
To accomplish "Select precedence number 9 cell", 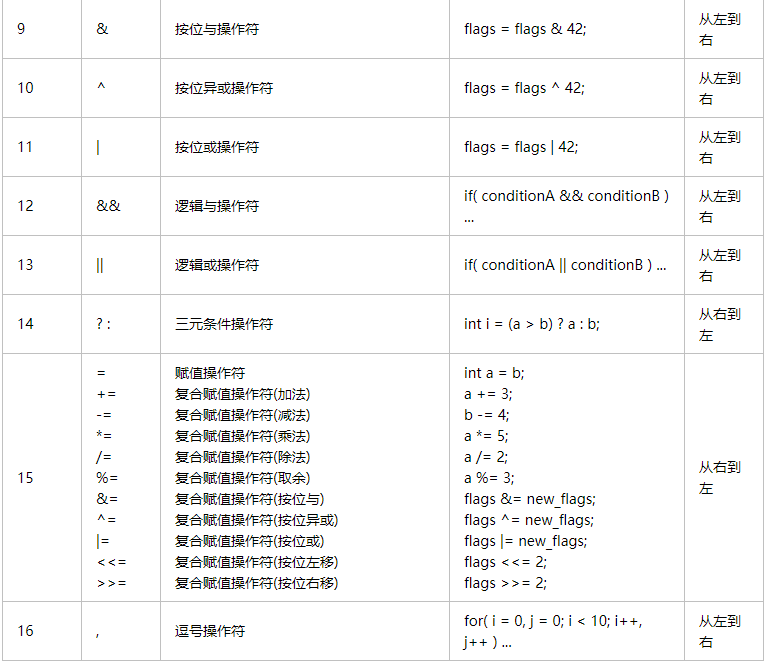I will coord(42,29).
